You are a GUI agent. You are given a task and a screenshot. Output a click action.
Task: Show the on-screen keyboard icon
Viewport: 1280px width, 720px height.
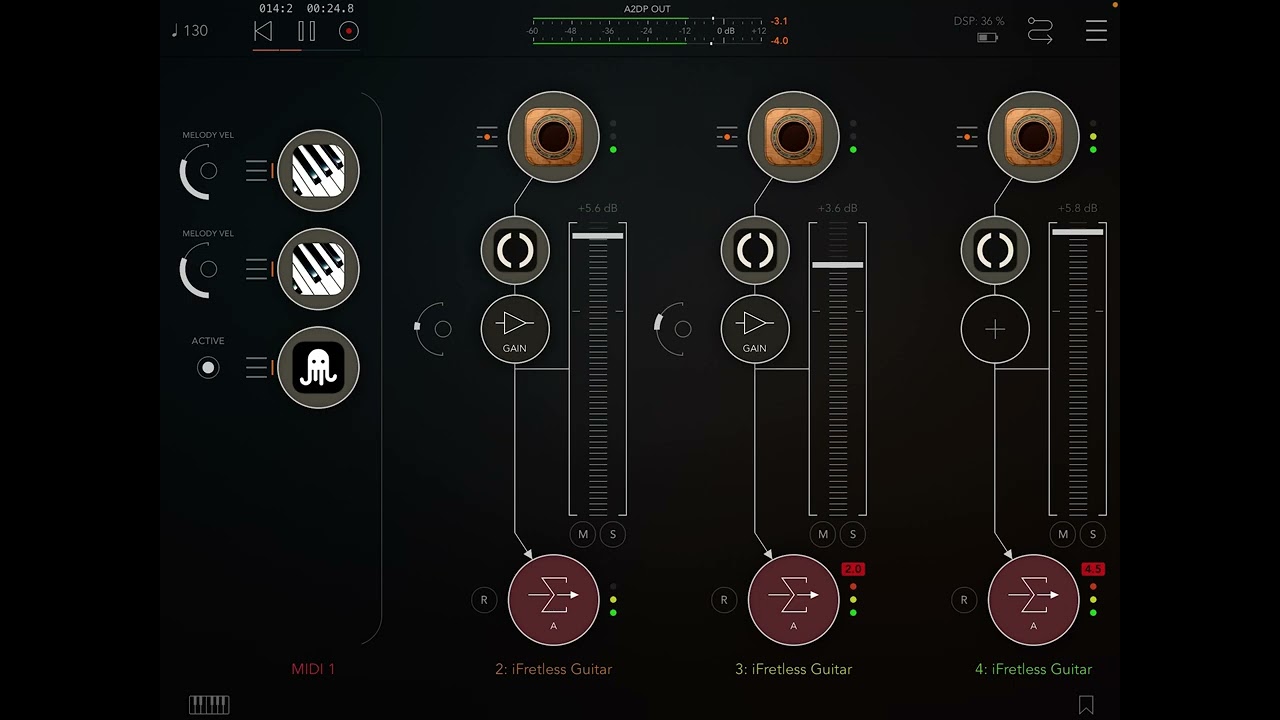pyautogui.click(x=209, y=705)
